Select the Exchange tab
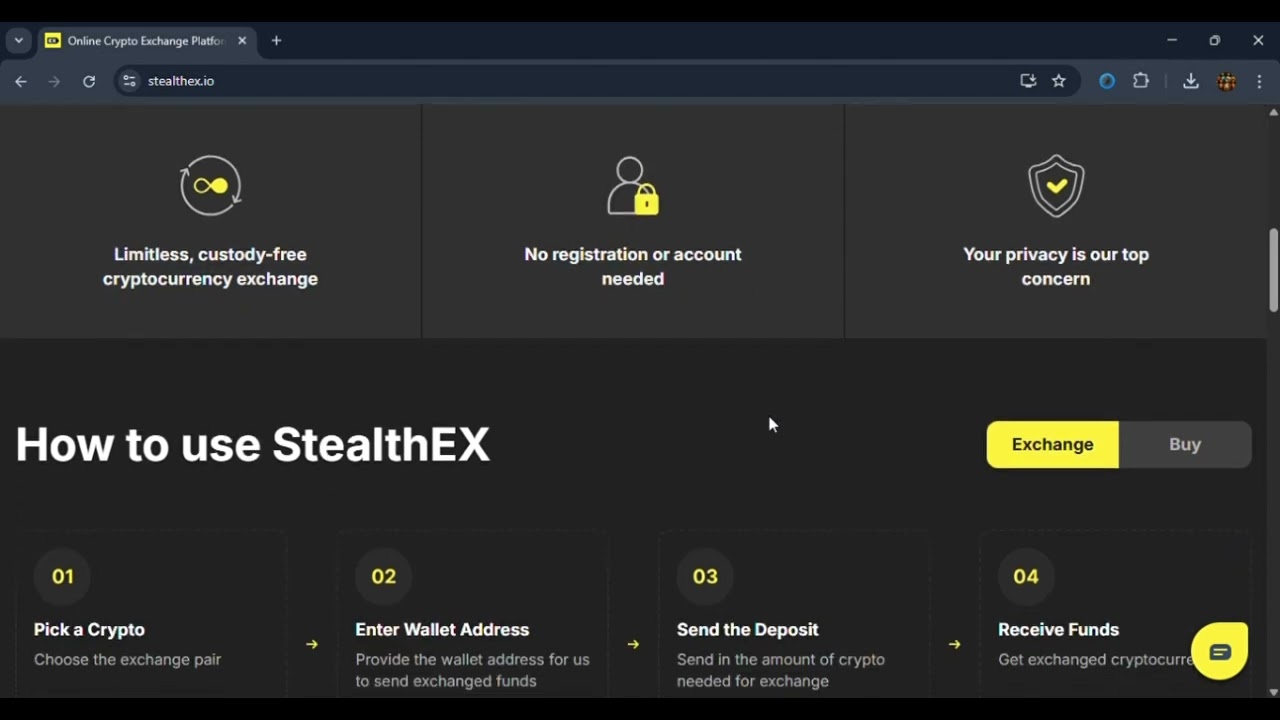Image resolution: width=1280 pixels, height=720 pixels. pyautogui.click(x=1053, y=444)
